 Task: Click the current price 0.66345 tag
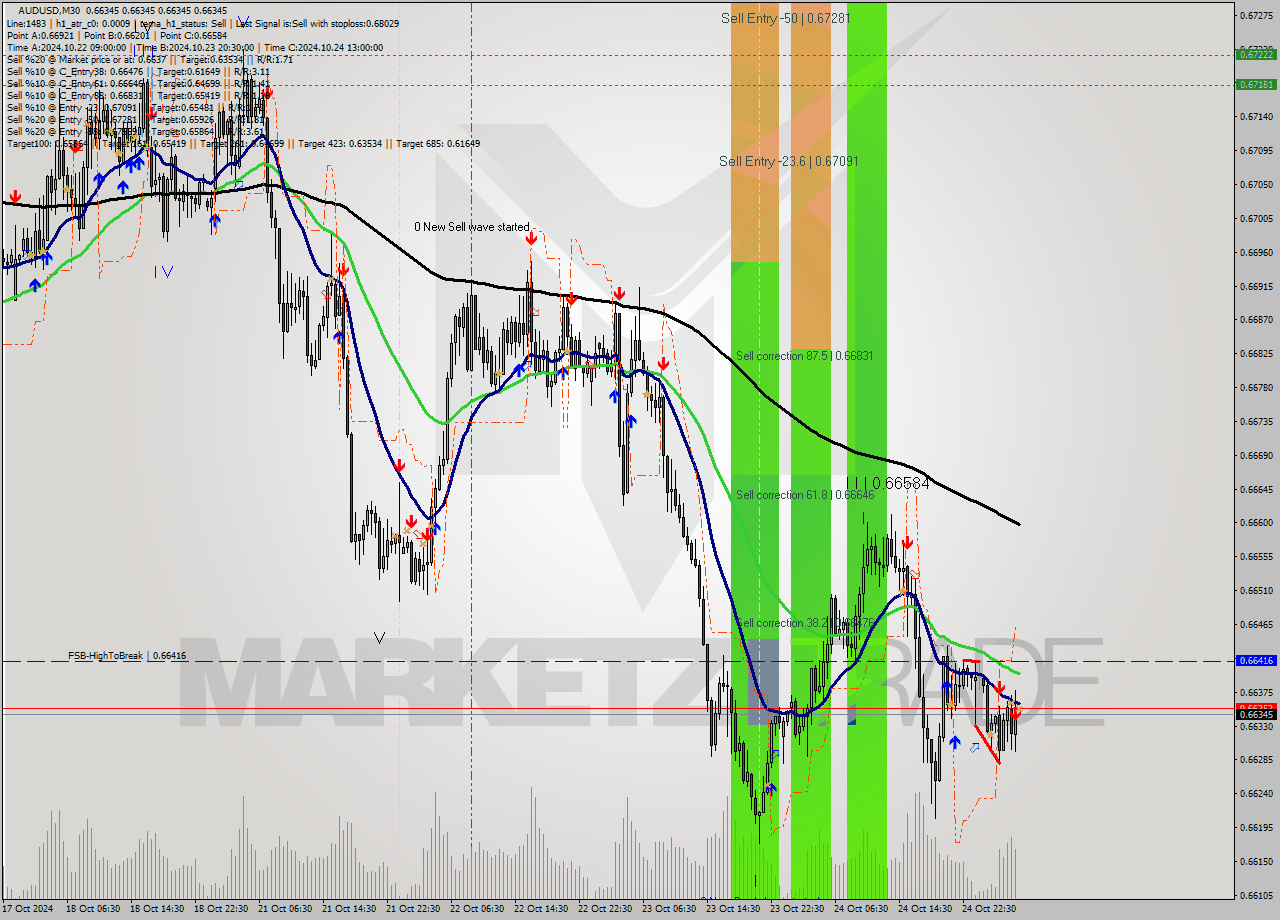tap(1256, 714)
